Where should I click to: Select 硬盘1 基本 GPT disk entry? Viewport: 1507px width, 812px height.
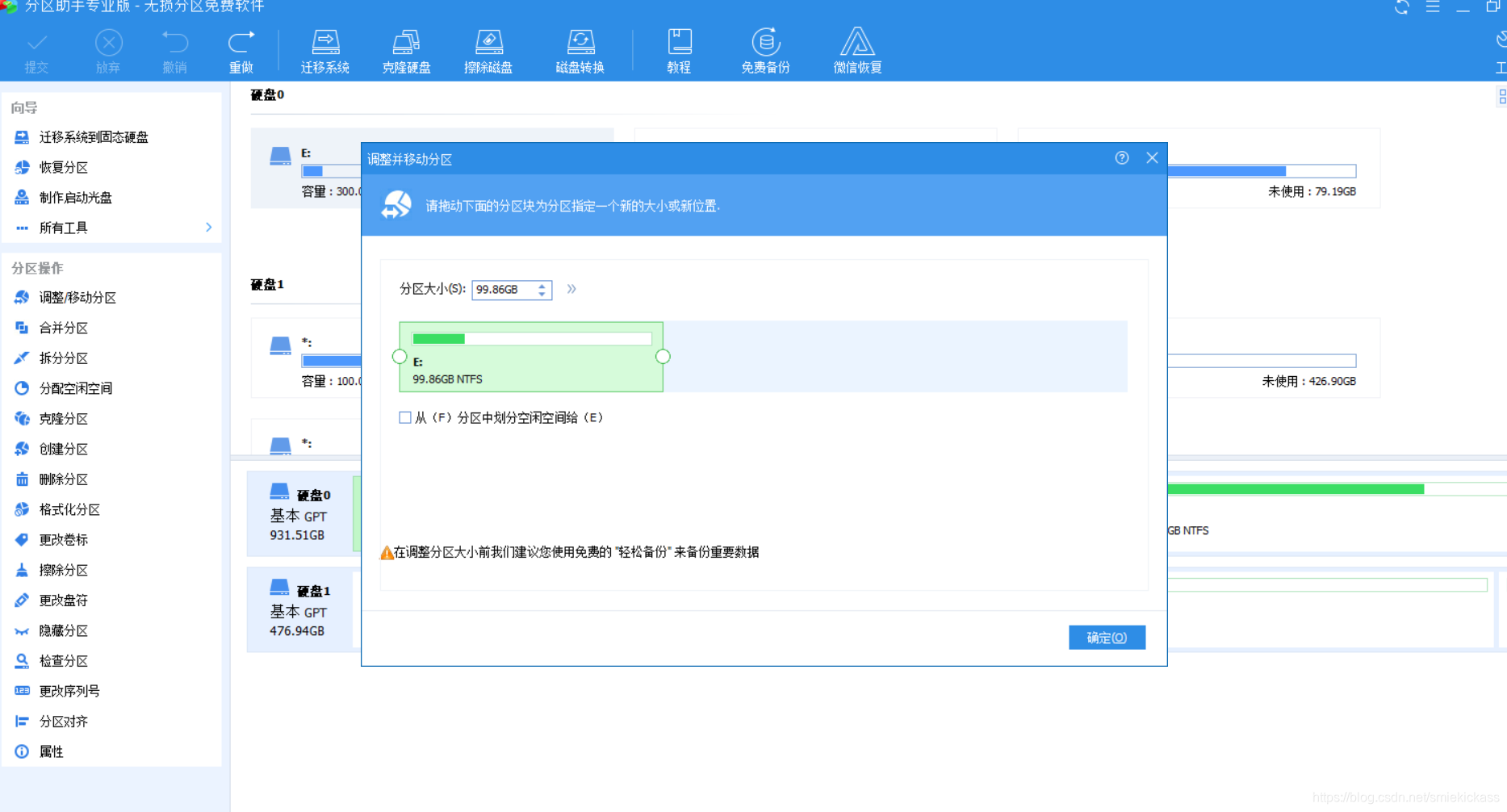coord(300,609)
